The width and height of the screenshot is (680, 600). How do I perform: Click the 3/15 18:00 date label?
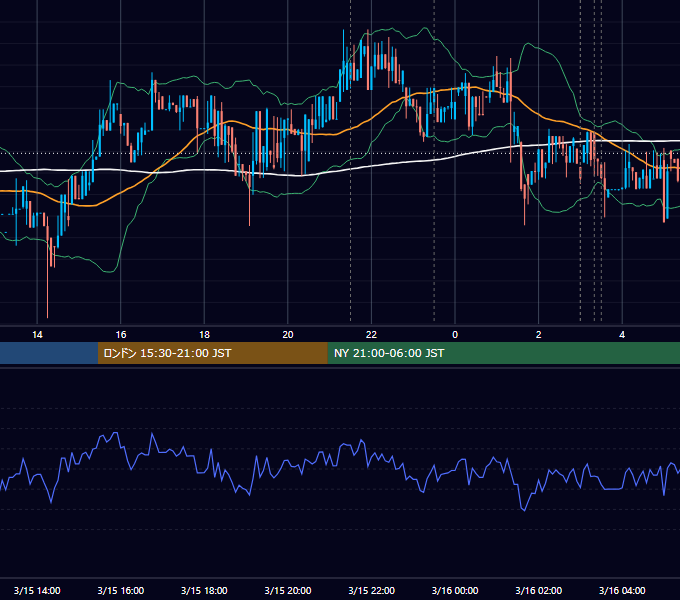[x=204, y=590]
